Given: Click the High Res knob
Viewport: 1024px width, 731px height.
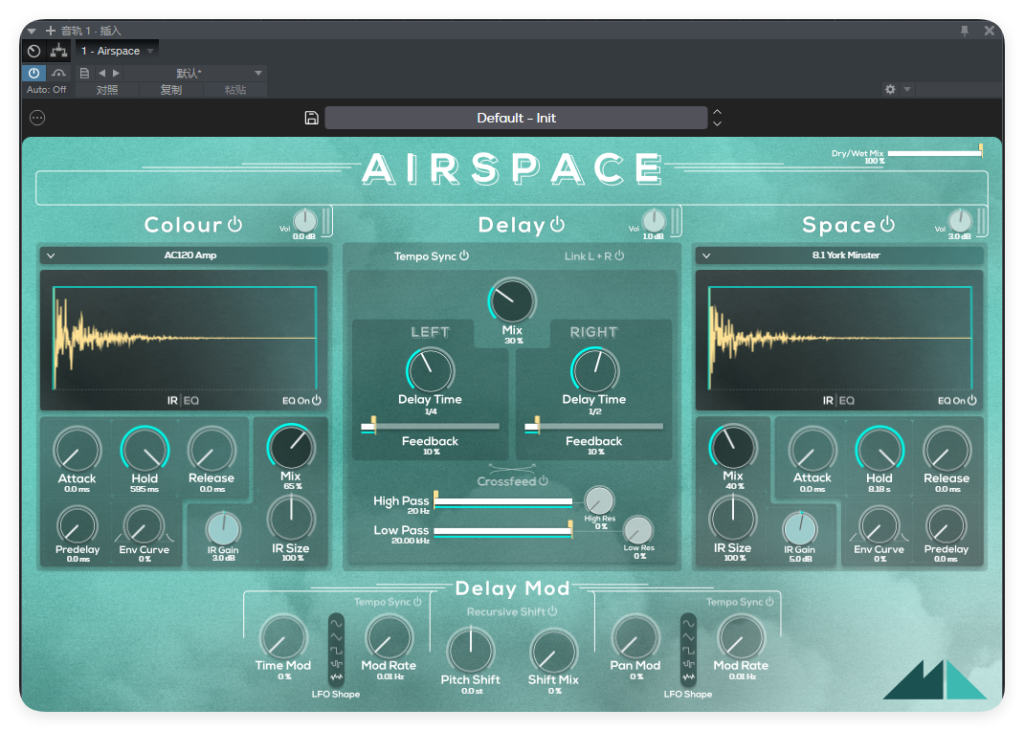Looking at the screenshot, I should coord(599,501).
